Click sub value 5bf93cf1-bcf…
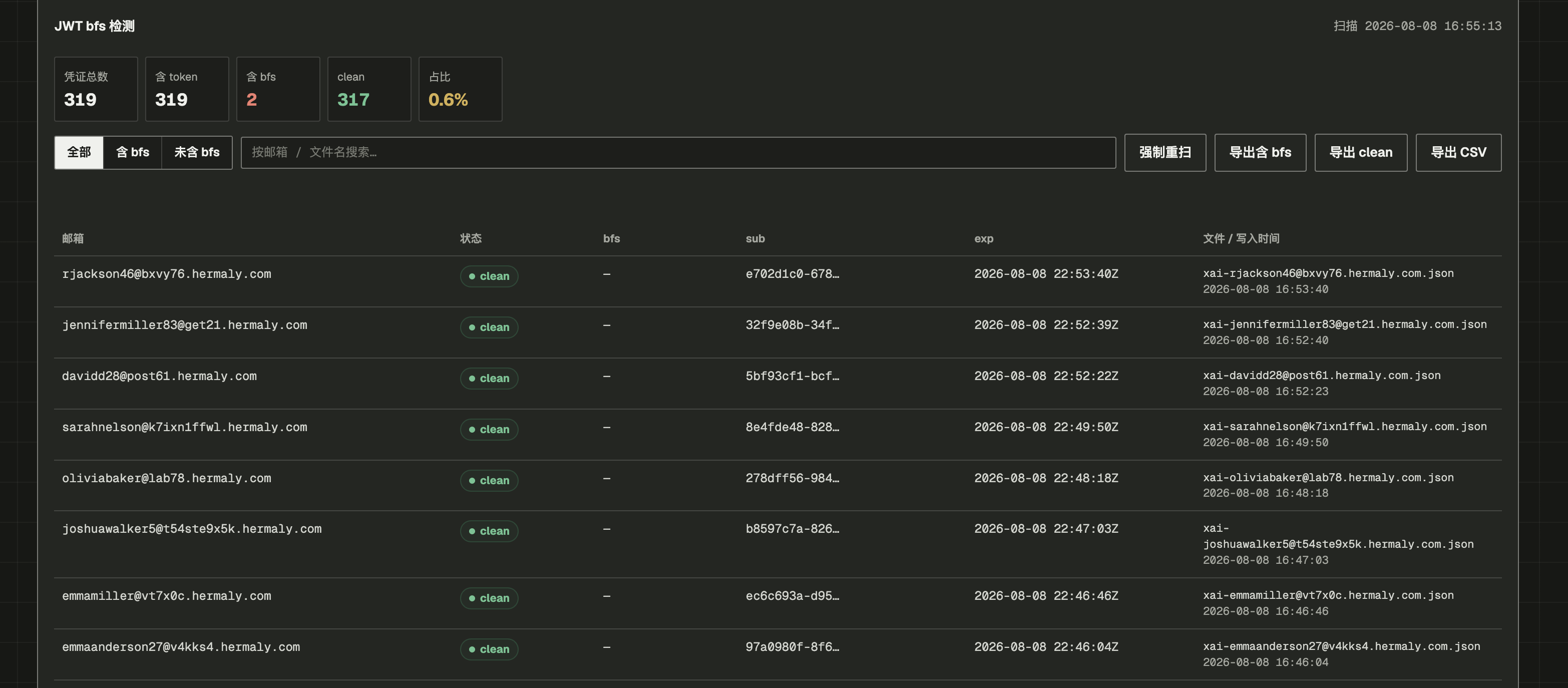 click(x=792, y=376)
